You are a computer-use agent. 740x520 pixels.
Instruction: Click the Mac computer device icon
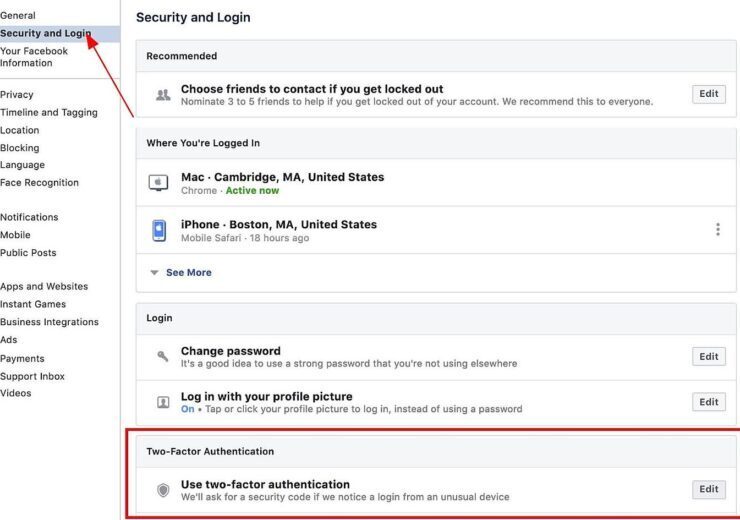158,183
